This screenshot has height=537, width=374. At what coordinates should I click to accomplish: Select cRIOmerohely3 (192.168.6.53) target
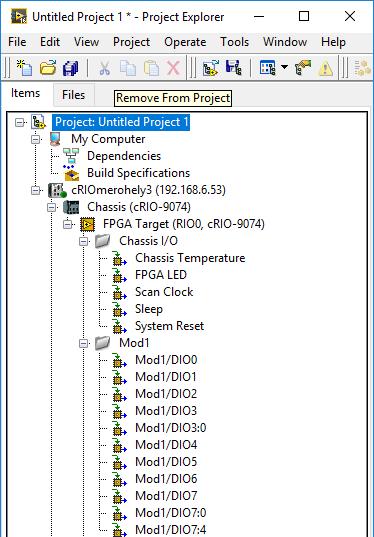click(x=149, y=190)
